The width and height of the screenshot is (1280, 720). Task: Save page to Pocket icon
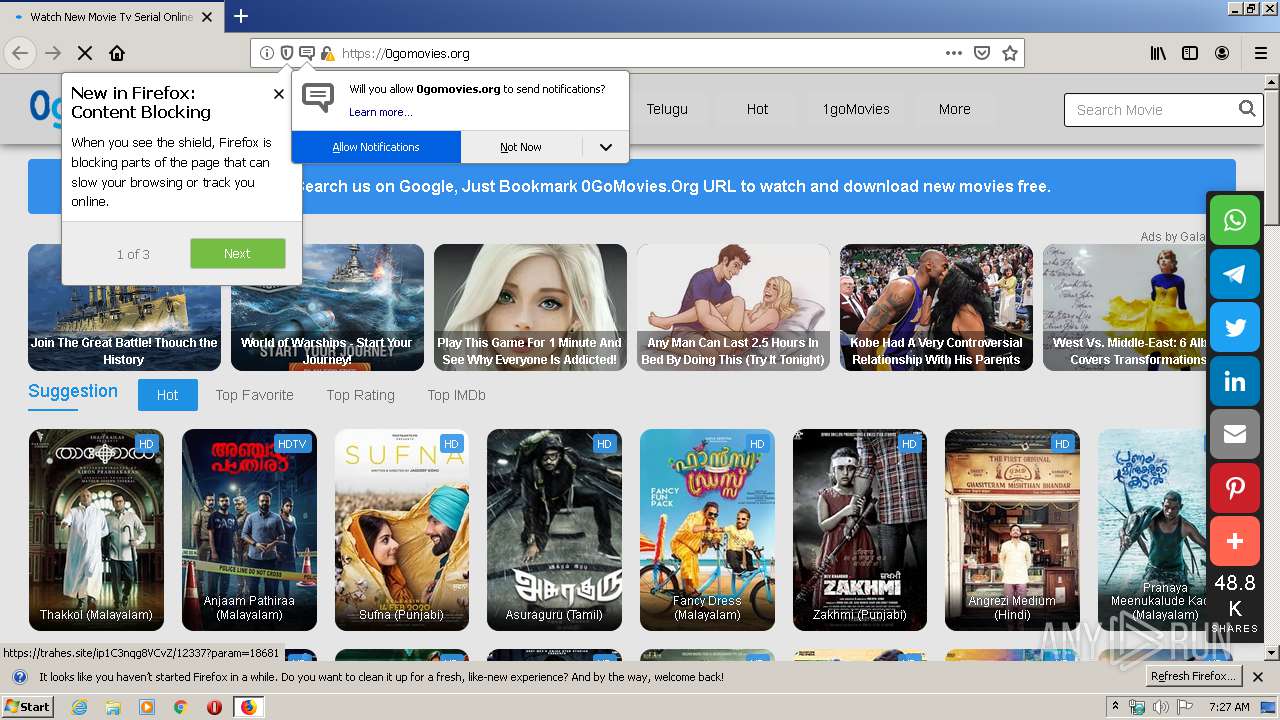coord(982,53)
